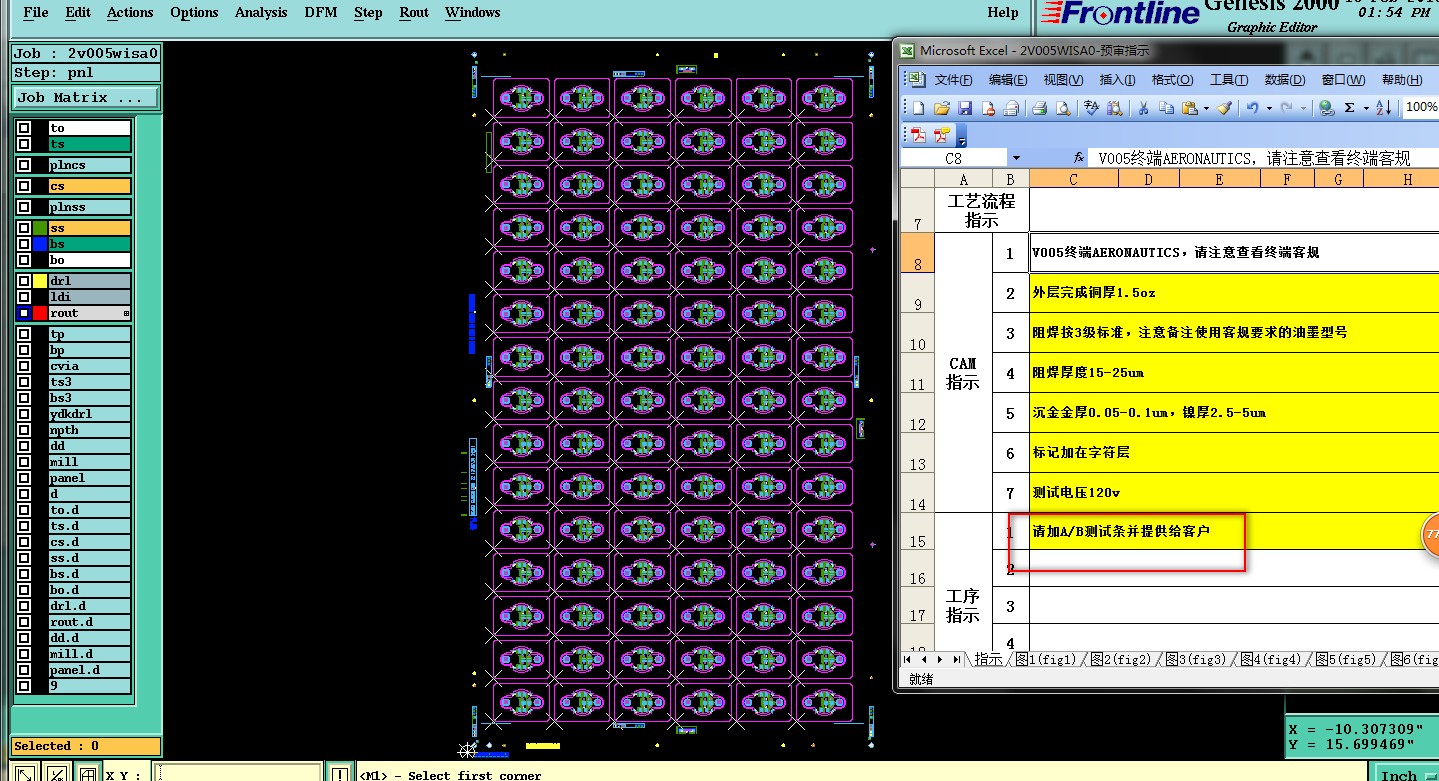Toggle the checkbox for layer 'cs'
The width and height of the screenshot is (1439, 781).
pyautogui.click(x=23, y=186)
